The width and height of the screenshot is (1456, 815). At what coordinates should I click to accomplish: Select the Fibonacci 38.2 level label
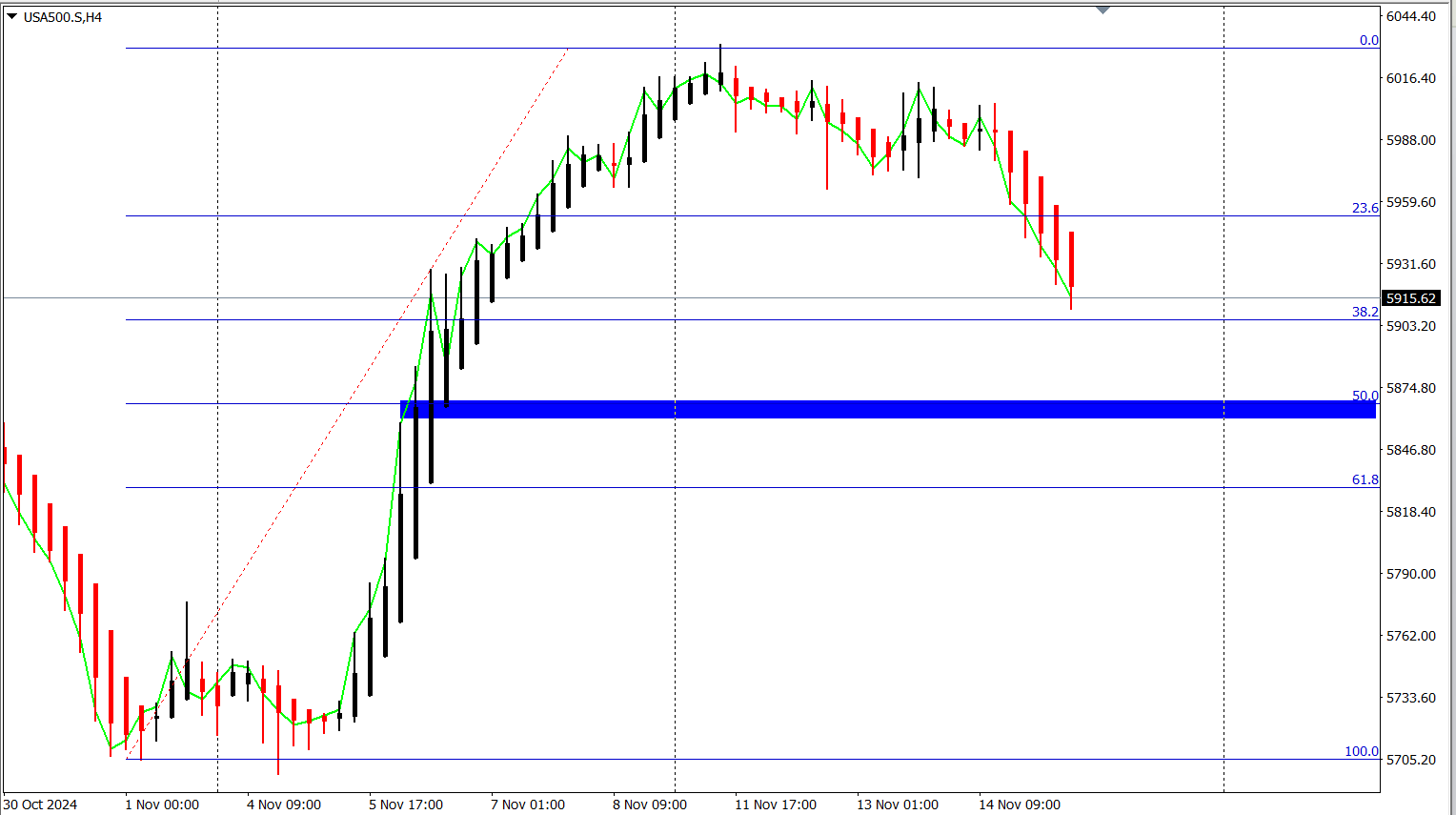1365,312
